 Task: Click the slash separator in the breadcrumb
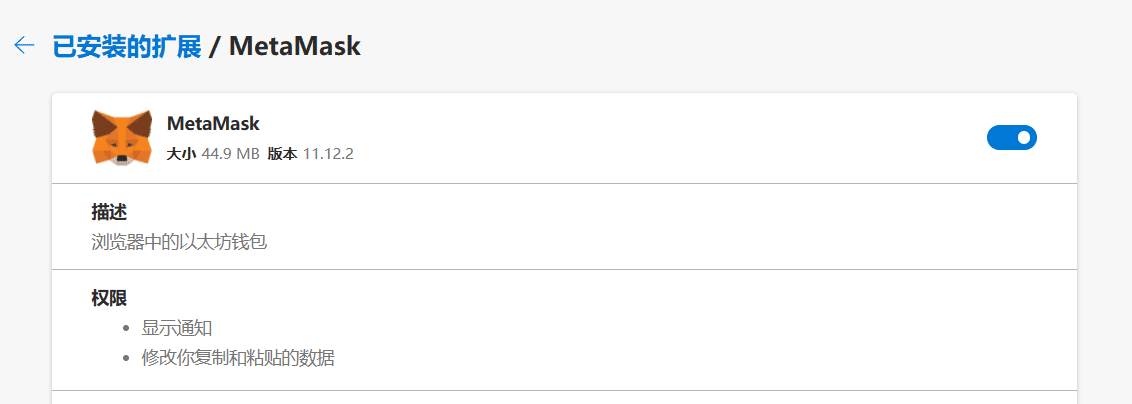(214, 47)
